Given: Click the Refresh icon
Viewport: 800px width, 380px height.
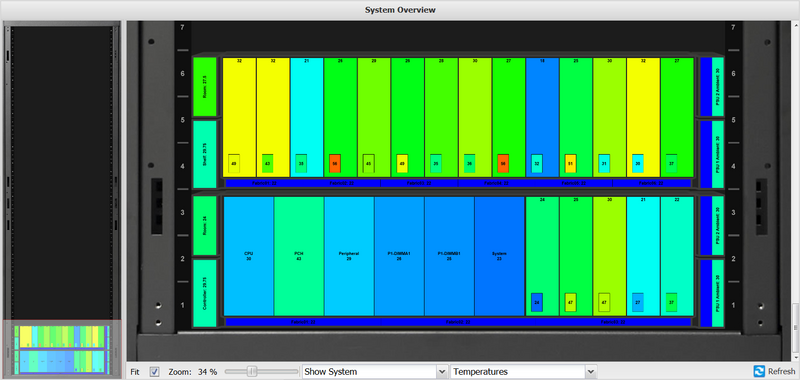Looking at the screenshot, I should coord(759,371).
